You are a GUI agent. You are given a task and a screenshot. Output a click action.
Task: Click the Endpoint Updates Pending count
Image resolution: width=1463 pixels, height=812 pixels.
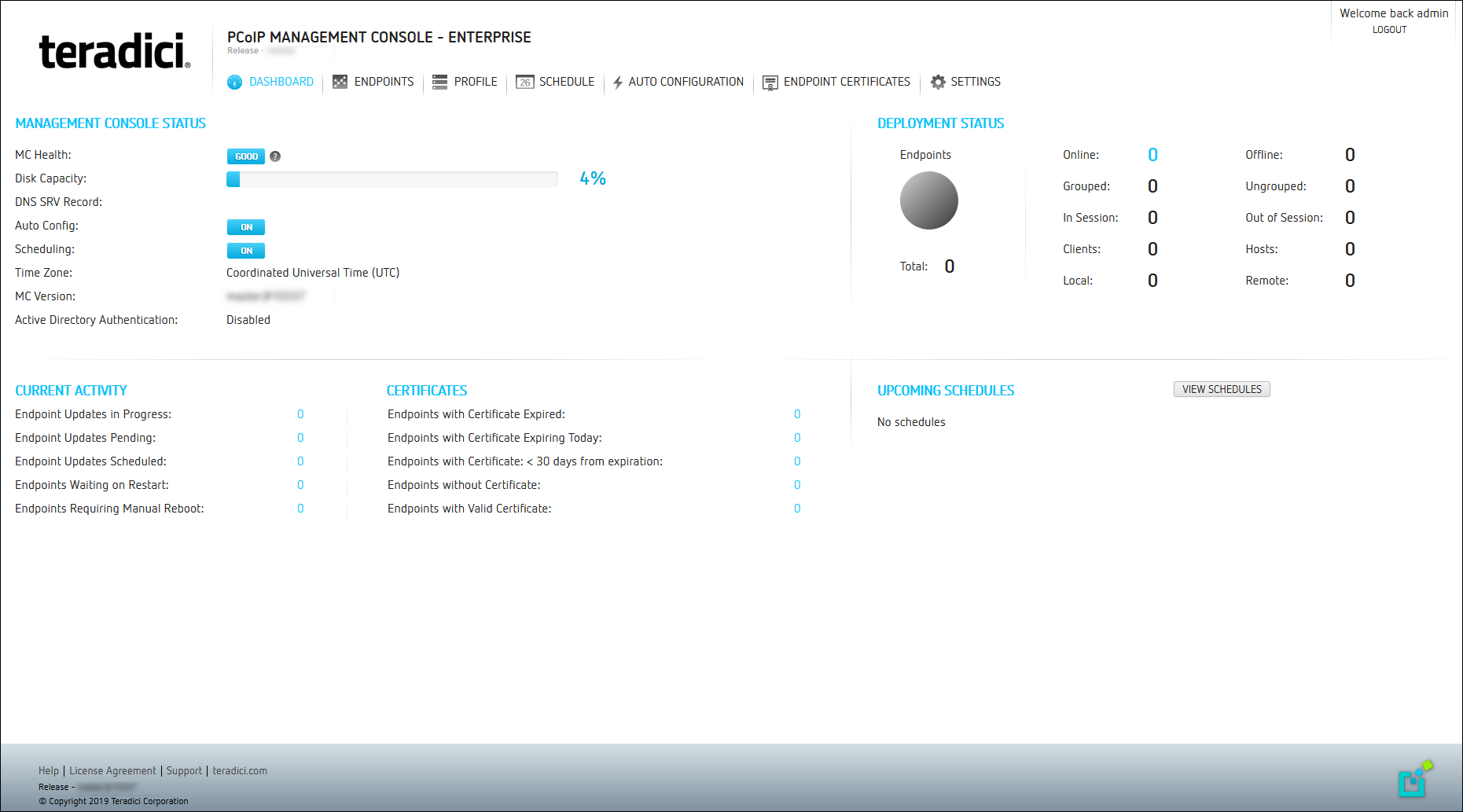[x=300, y=438]
